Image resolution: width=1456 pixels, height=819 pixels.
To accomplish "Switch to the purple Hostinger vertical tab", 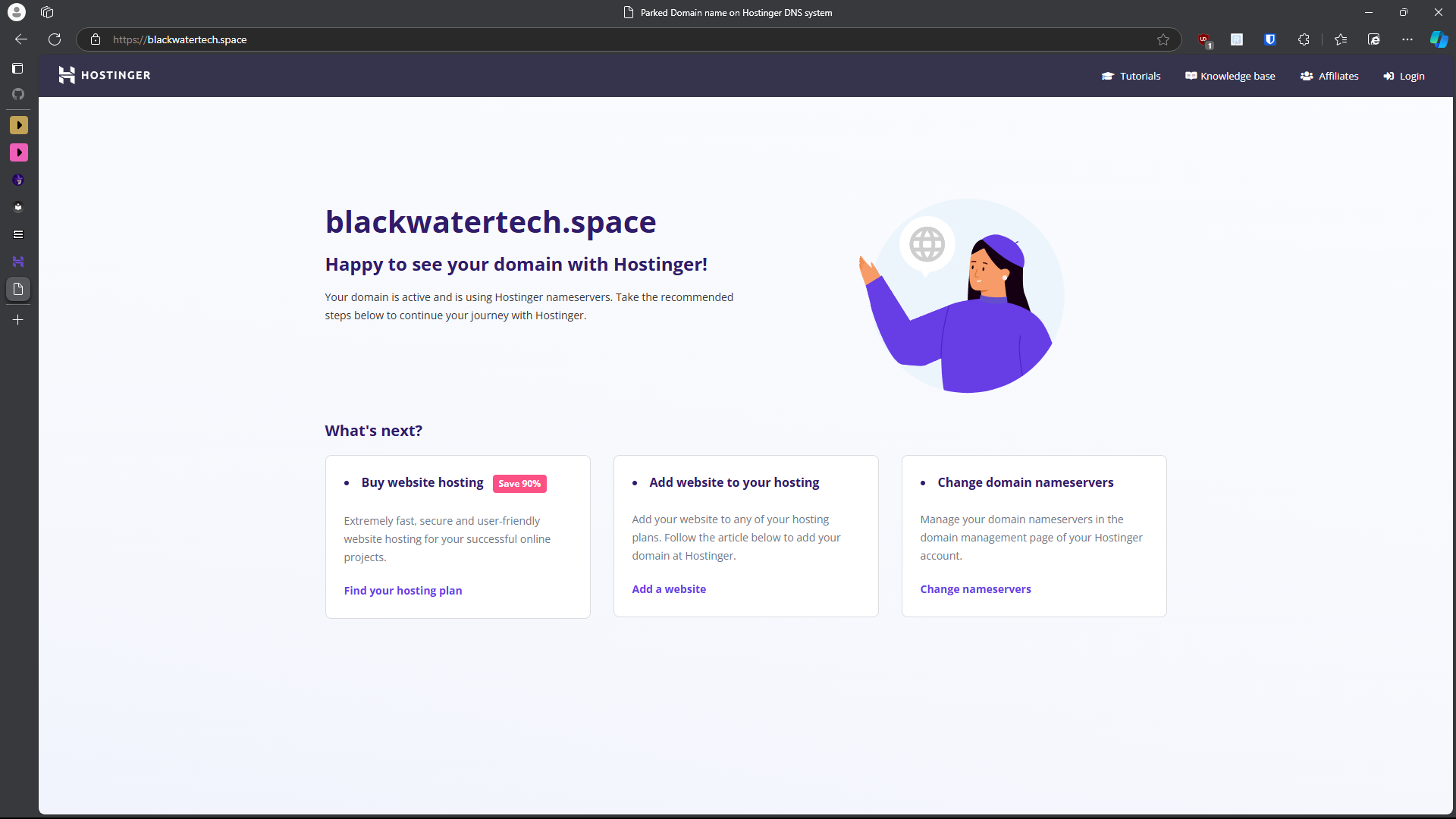I will [x=18, y=262].
